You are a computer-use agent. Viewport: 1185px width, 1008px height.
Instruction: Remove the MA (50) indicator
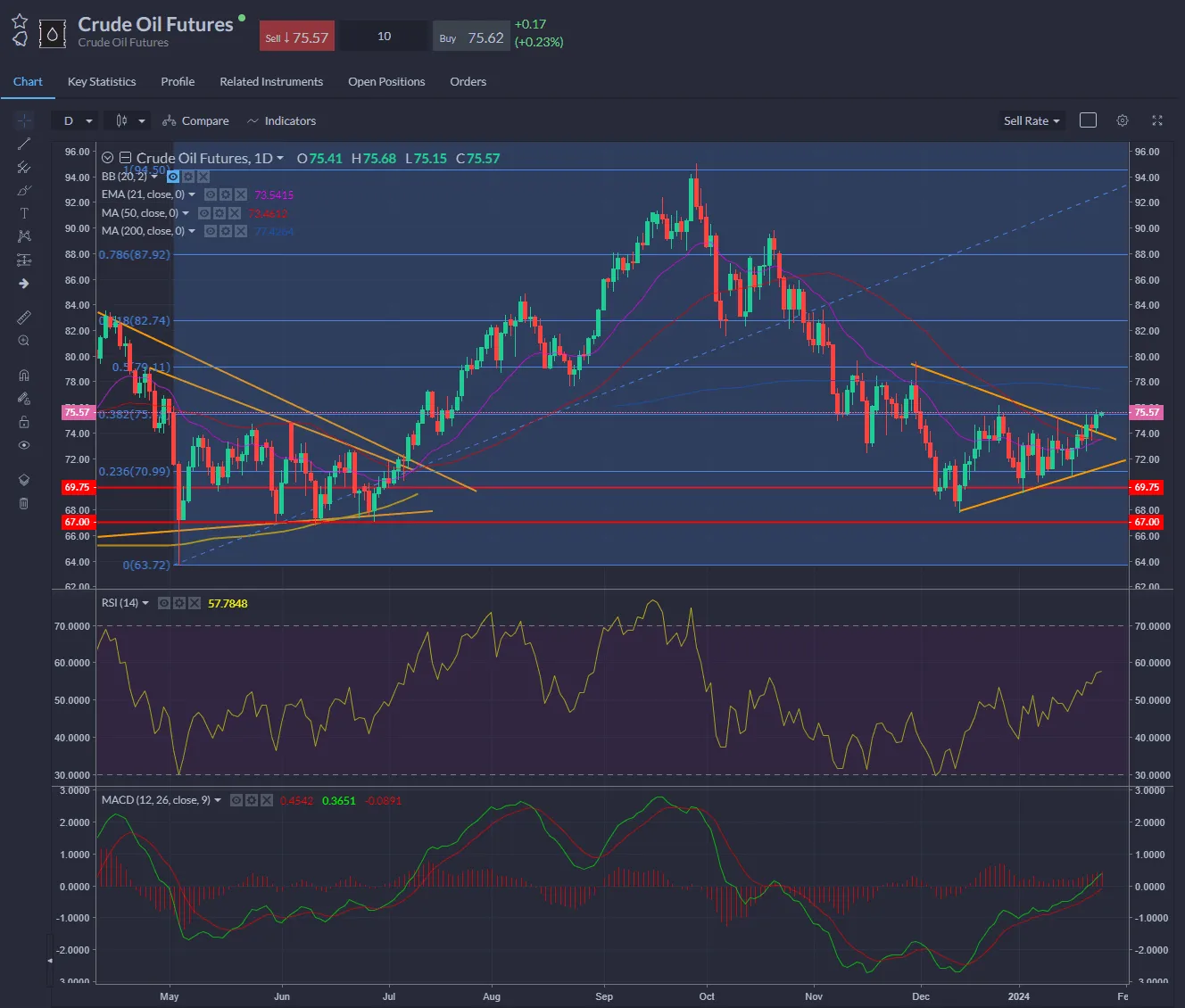235,213
